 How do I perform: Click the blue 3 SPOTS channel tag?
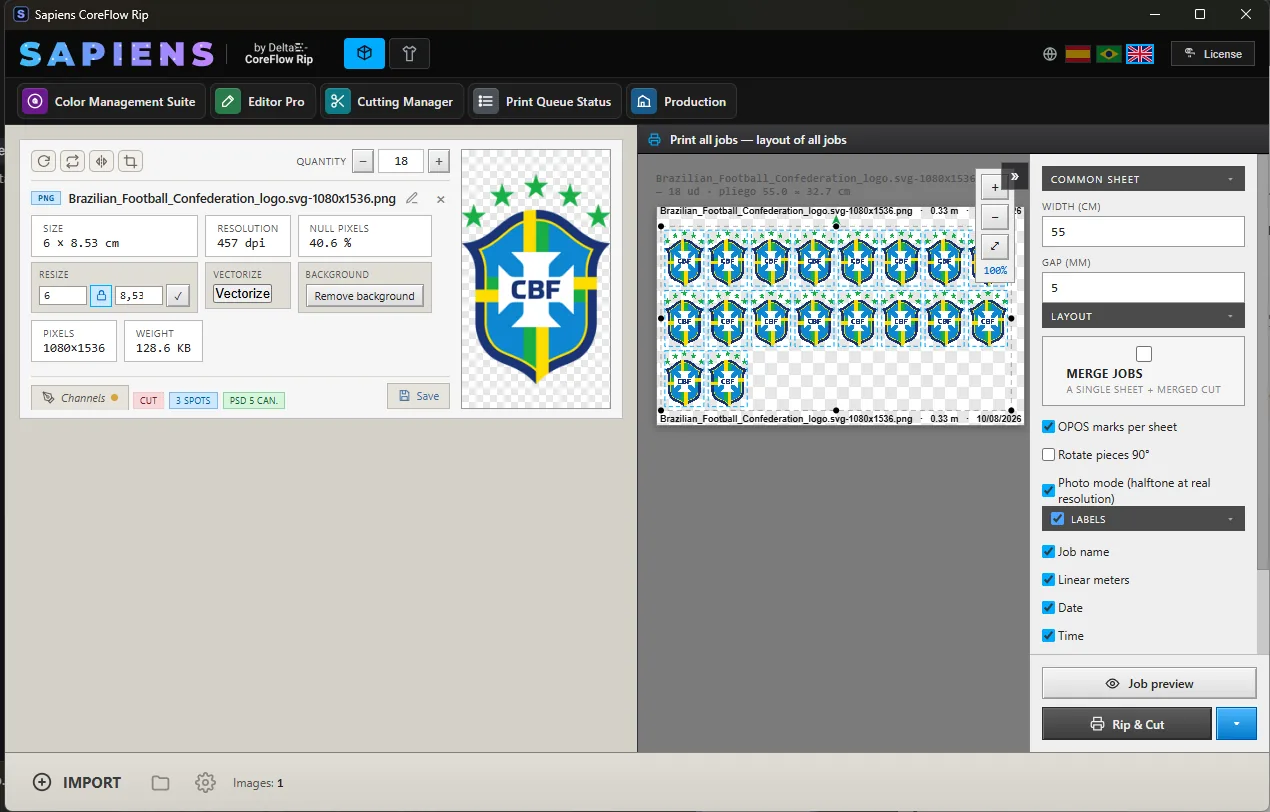tap(193, 400)
